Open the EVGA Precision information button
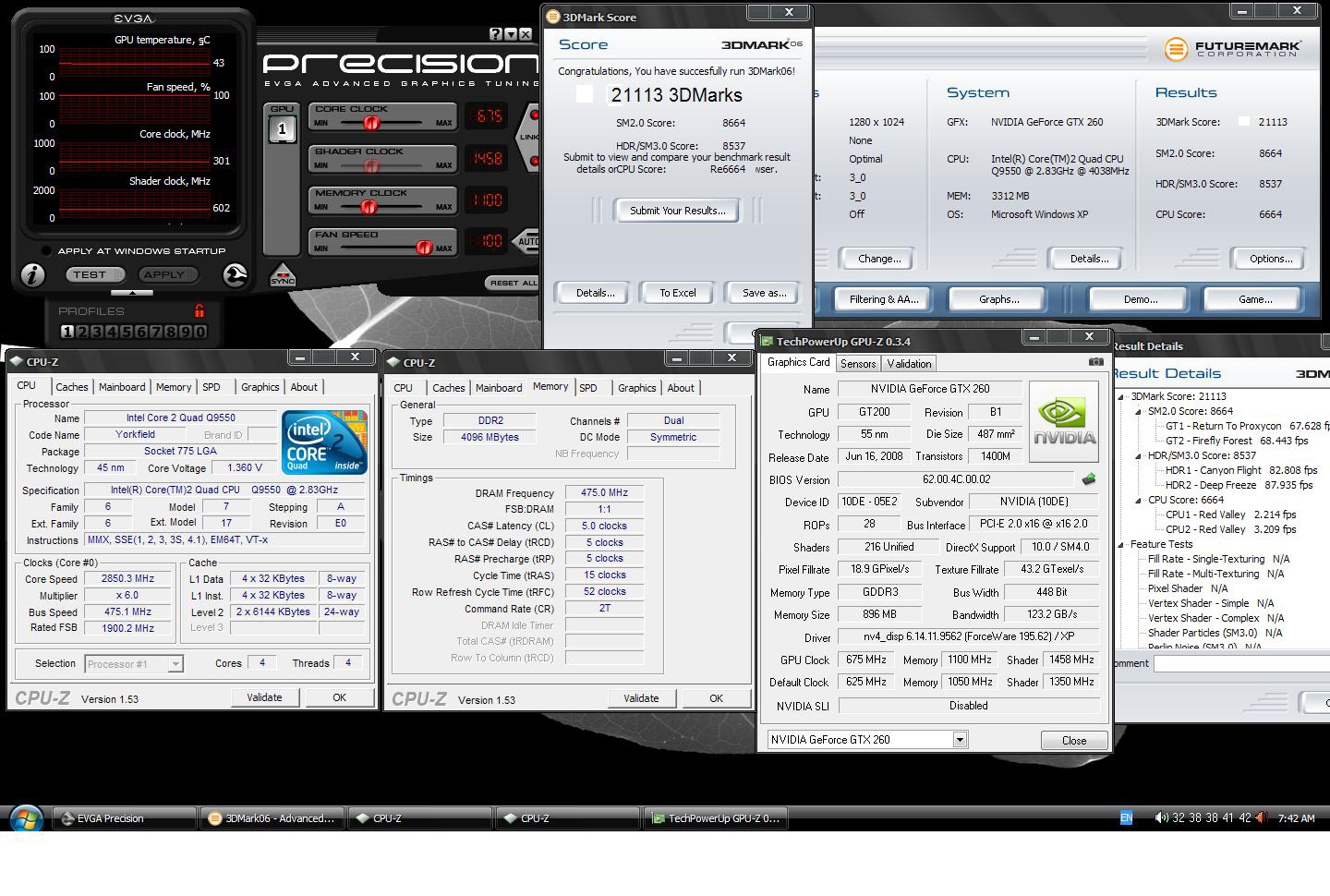This screenshot has width=1330, height=896. tap(33, 274)
